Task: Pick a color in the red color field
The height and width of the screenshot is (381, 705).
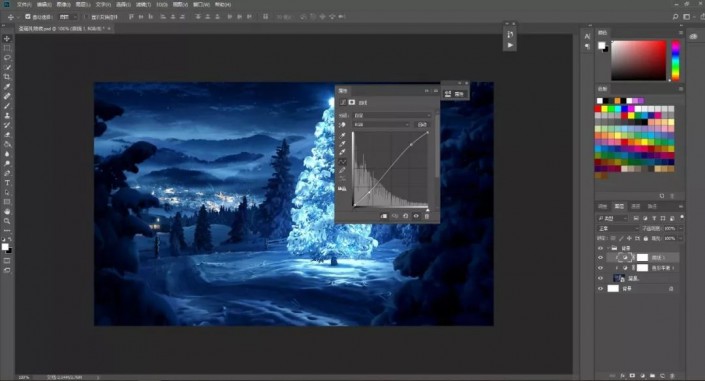Action: coord(638,60)
